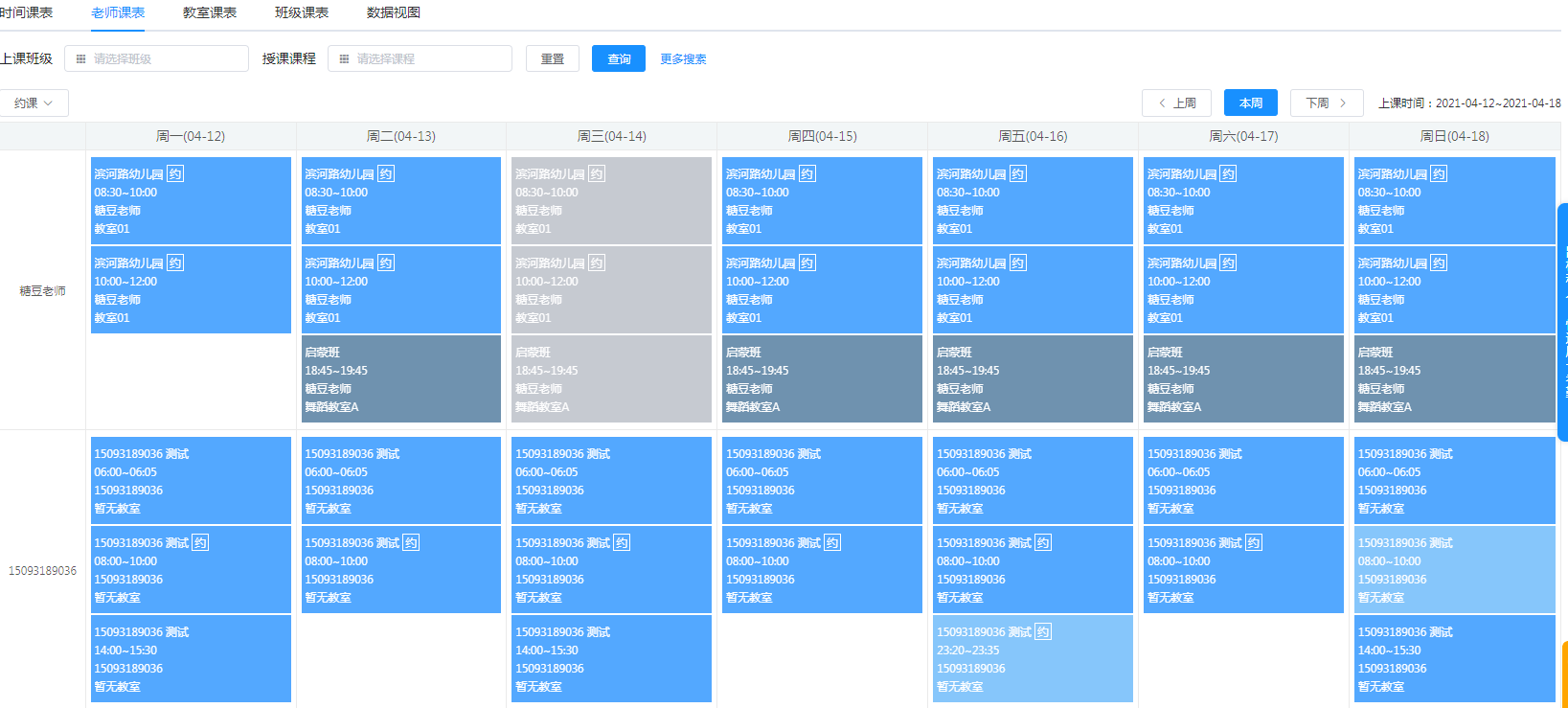Screen dimensions: 1568x708
Task: Open Monday 10:00~12:00 滨河路幼儿园 lesson
Action: point(191,289)
